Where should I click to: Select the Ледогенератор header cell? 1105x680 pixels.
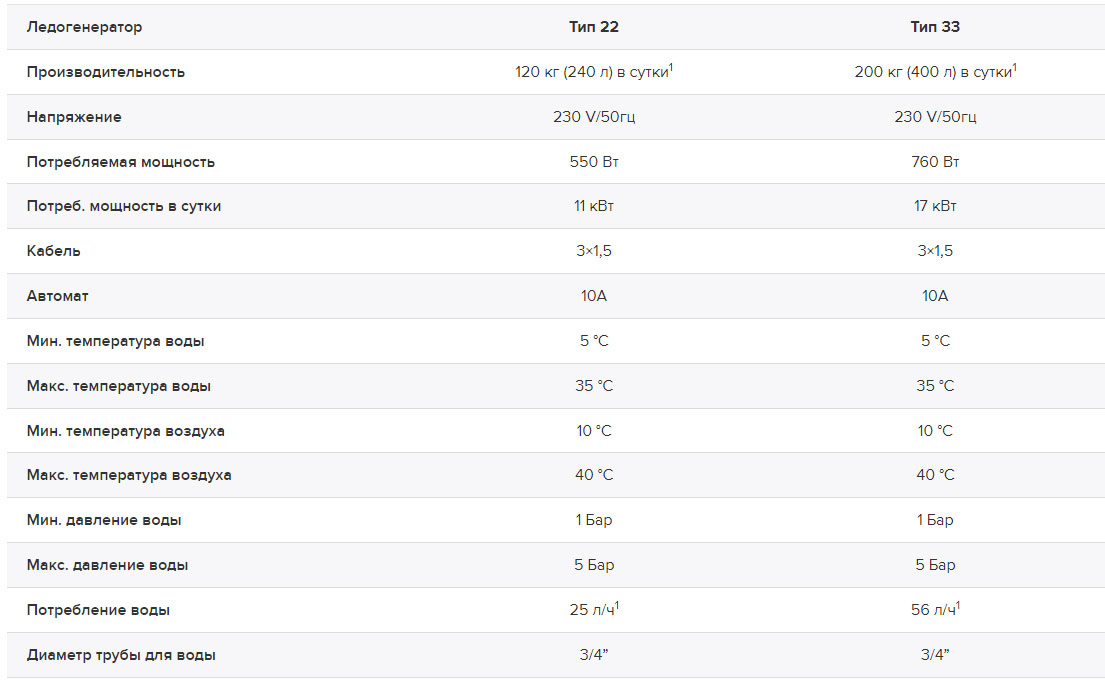pyautogui.click(x=85, y=27)
